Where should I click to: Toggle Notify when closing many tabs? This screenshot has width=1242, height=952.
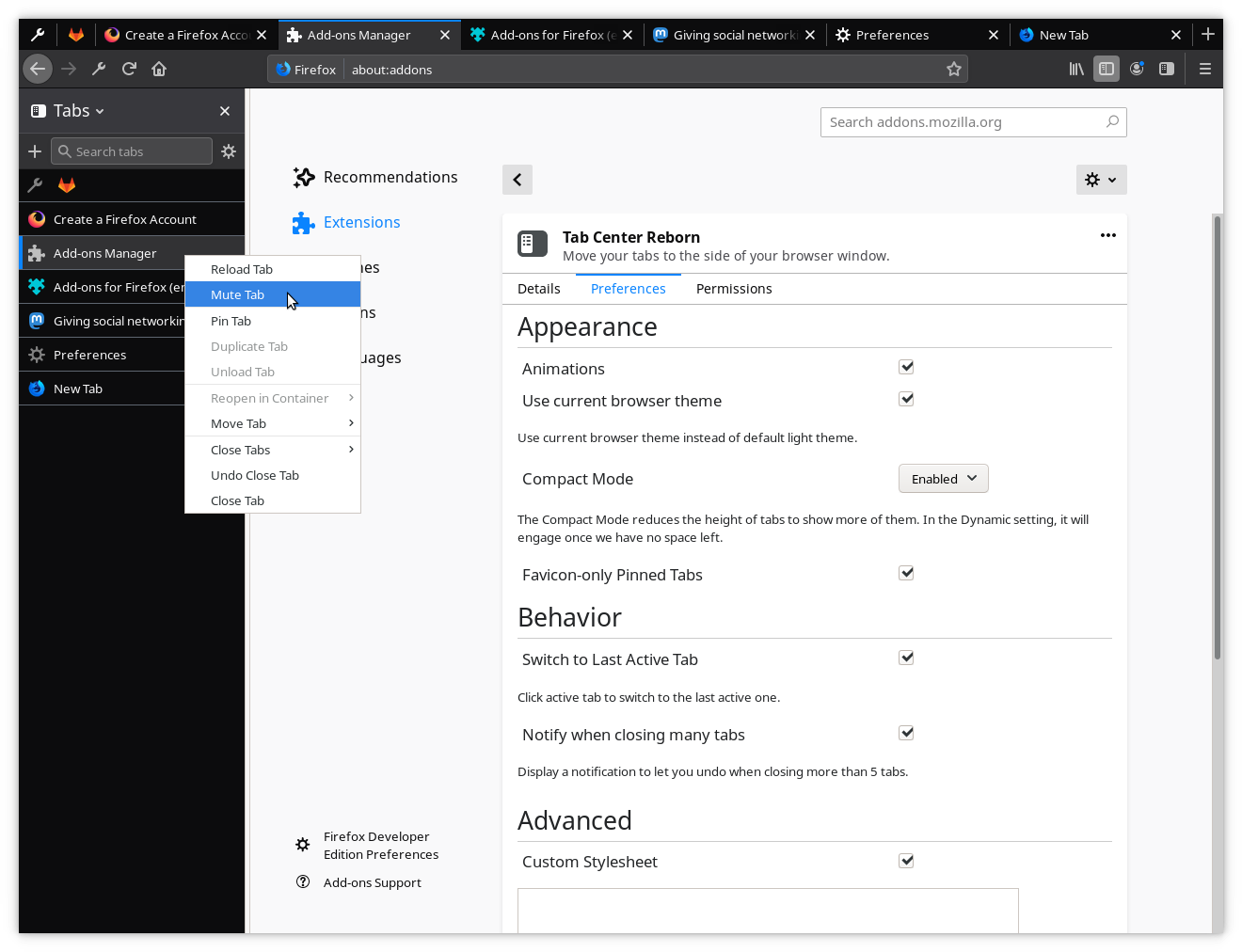pyautogui.click(x=906, y=733)
